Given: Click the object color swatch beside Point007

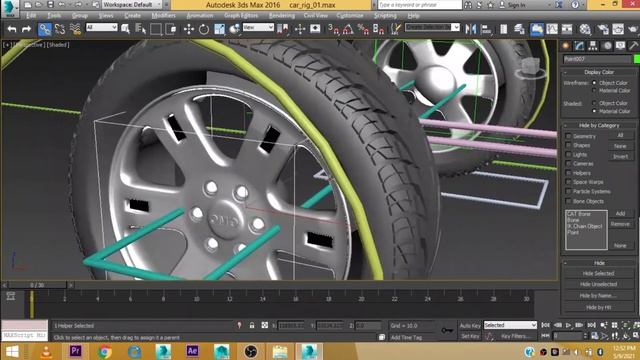Looking at the screenshot, I should click(636, 59).
